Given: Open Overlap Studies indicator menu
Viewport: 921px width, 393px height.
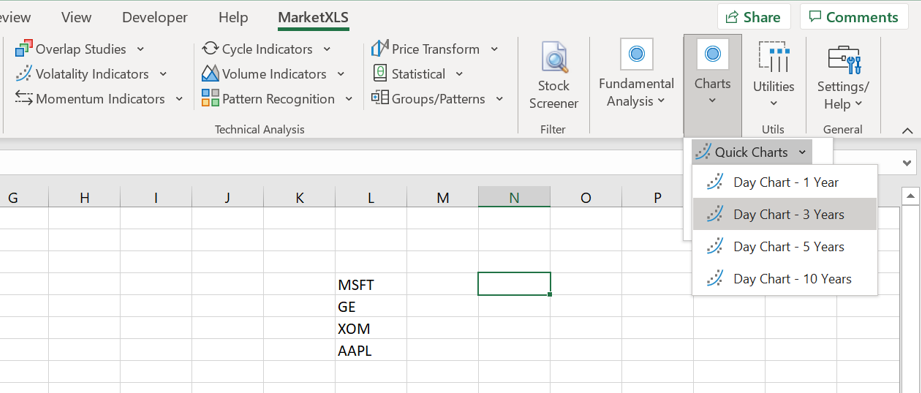Looking at the screenshot, I should click(80, 49).
